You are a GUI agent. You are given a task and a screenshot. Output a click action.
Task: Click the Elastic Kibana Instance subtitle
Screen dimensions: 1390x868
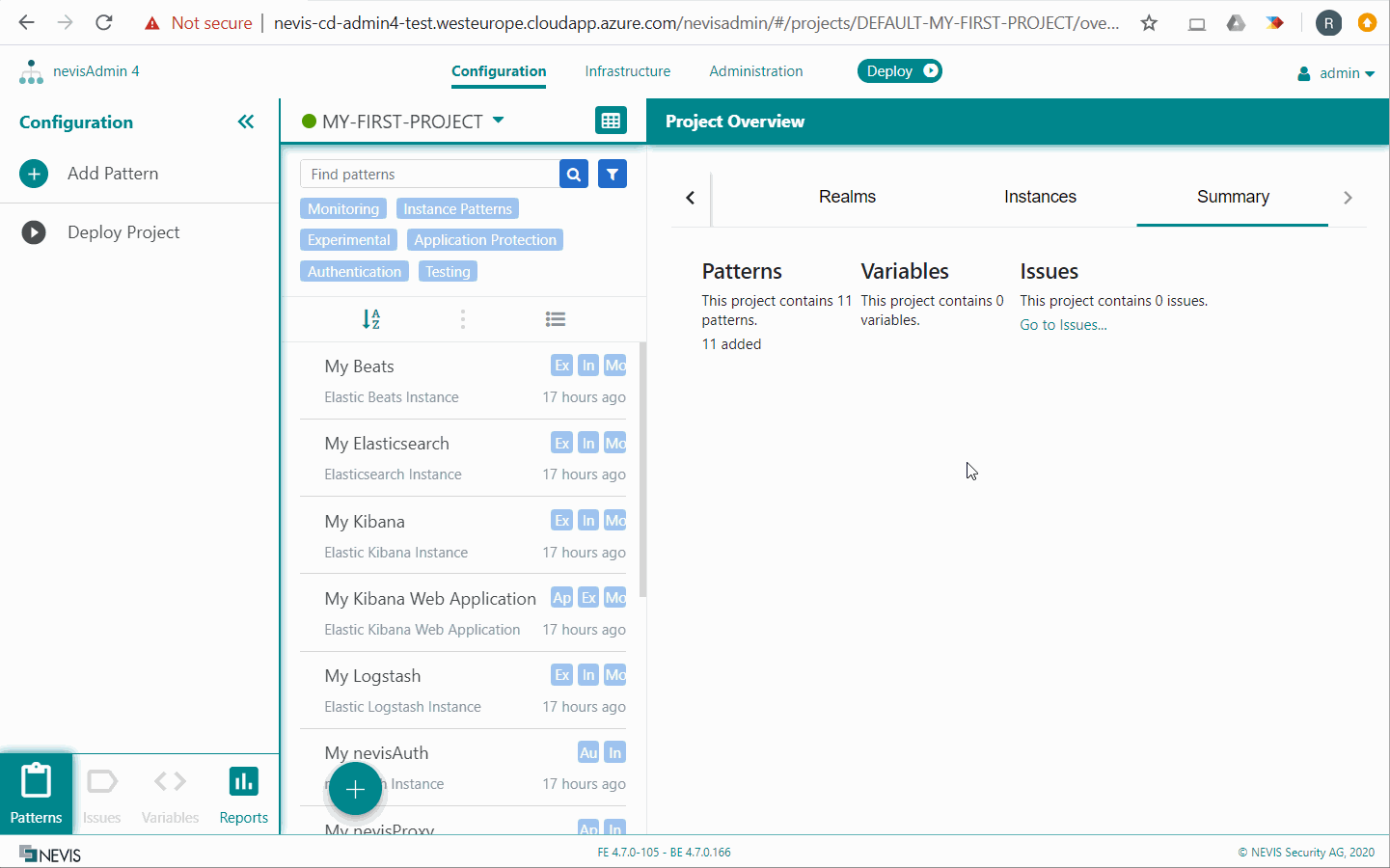point(395,553)
